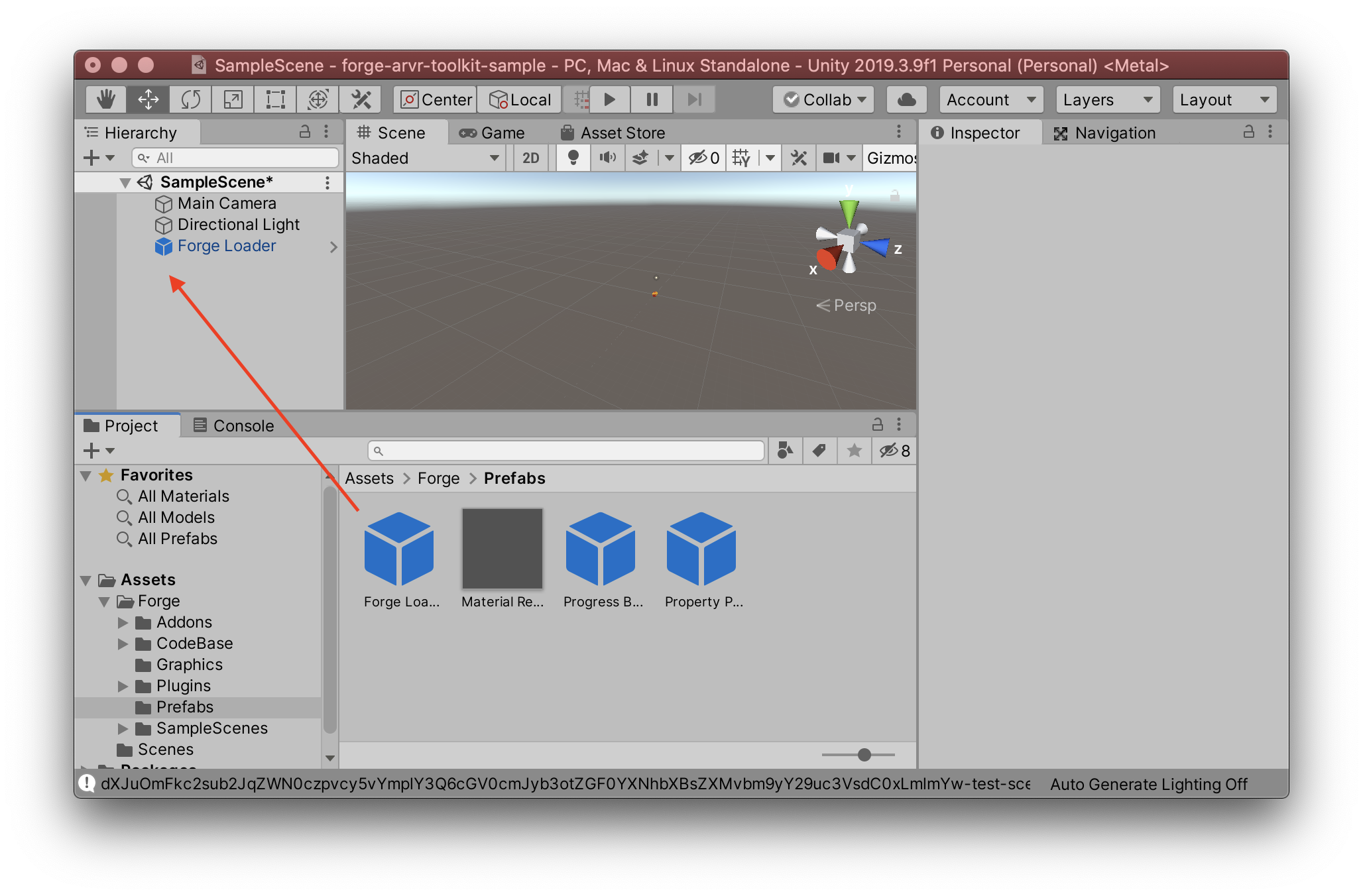Click Forge in the breadcrumb path
The width and height of the screenshot is (1363, 896).
tap(438, 478)
